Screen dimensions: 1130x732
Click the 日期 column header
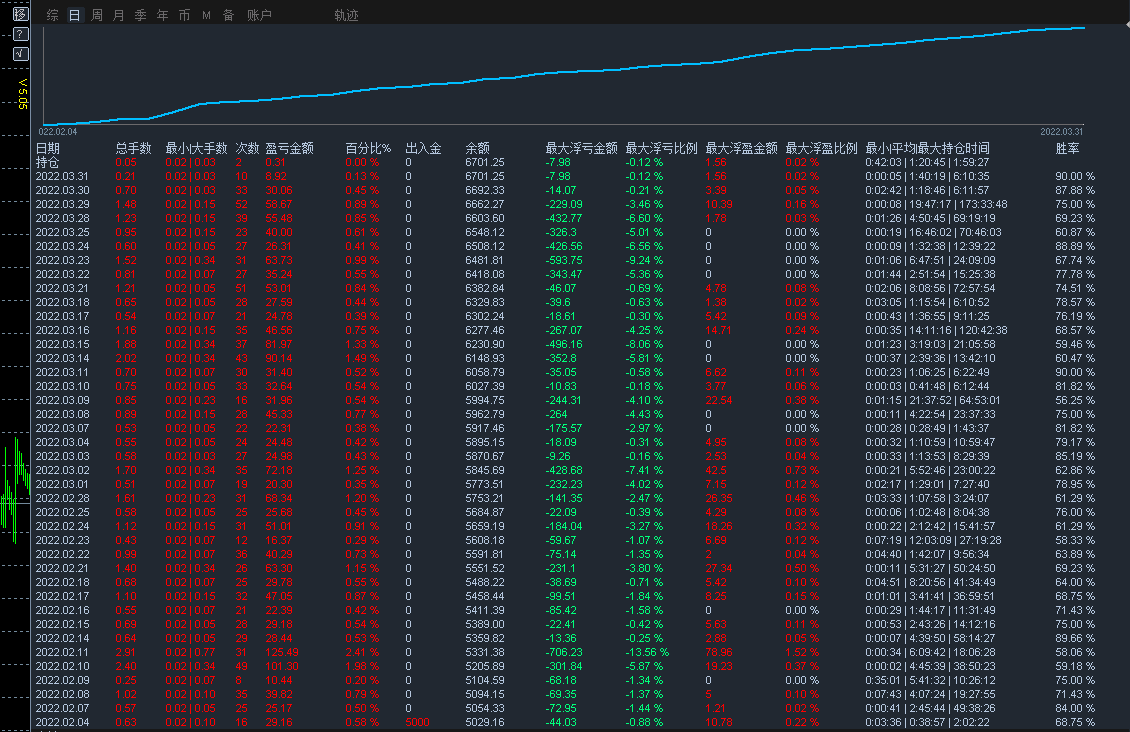[47, 148]
